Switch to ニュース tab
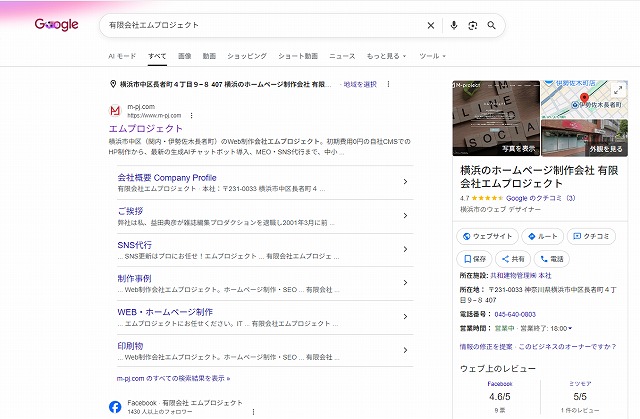This screenshot has height=419, width=640. [x=342, y=56]
